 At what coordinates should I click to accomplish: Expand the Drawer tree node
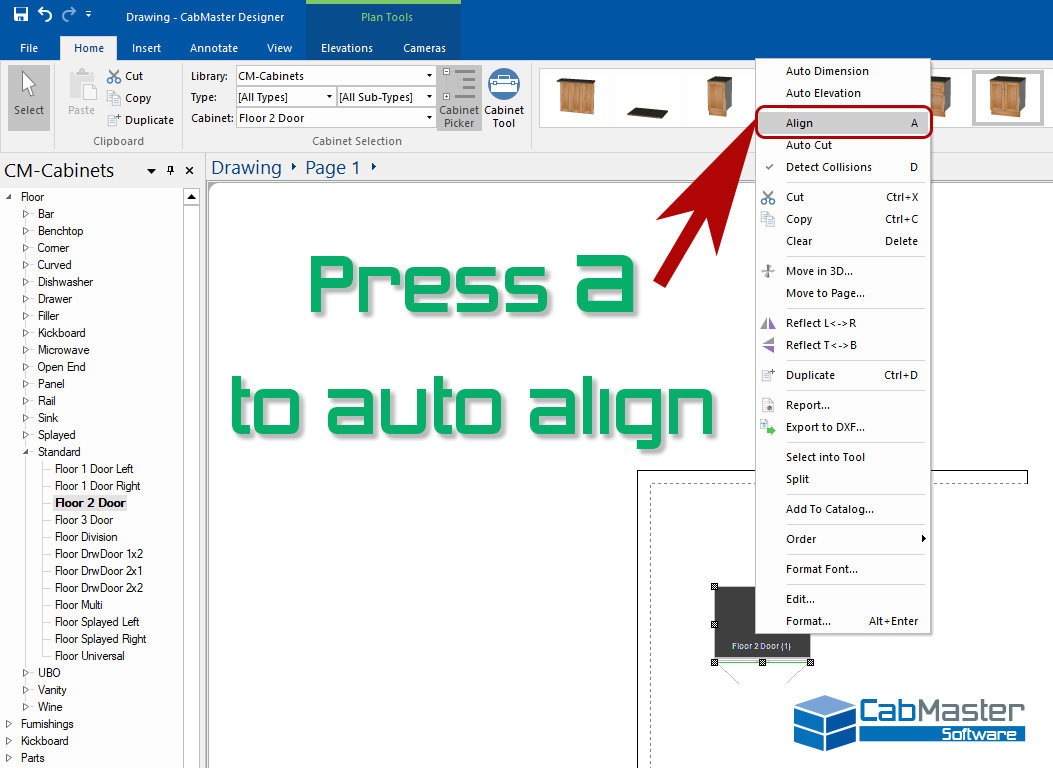point(26,299)
